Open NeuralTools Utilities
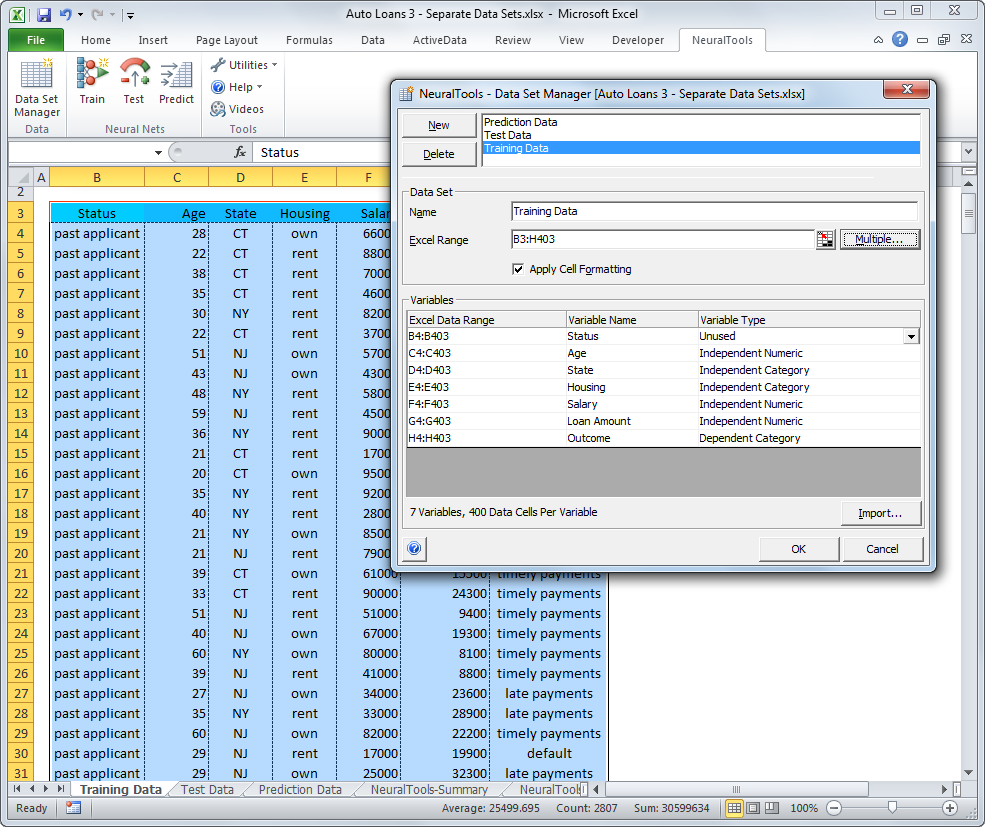The image size is (985, 827). coord(242,64)
